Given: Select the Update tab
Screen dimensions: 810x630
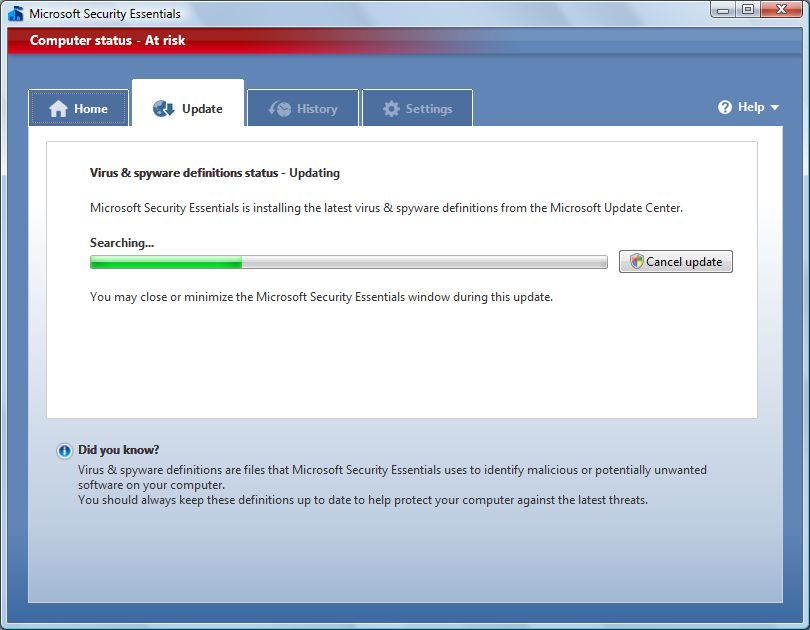Looking at the screenshot, I should pos(188,108).
